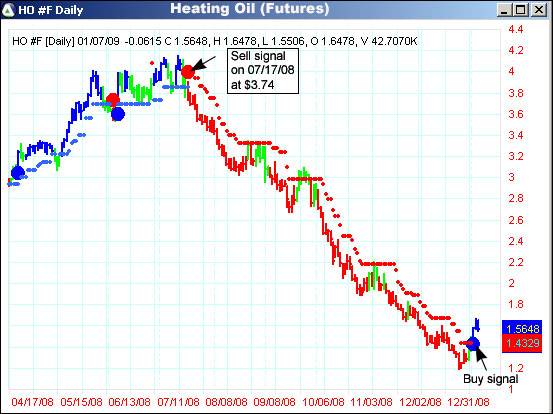Click the 04/17/08 date label
This screenshot has width=553, height=414.
click(32, 402)
